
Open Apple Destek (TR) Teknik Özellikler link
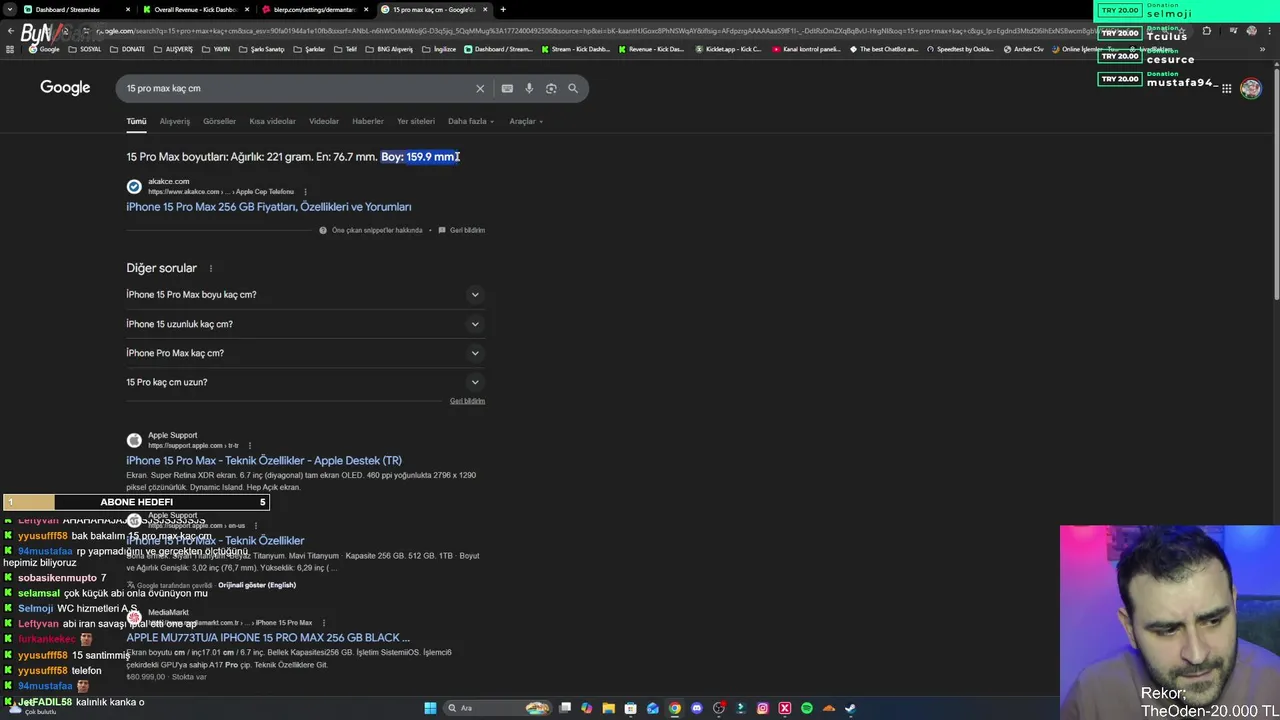[x=264, y=460]
